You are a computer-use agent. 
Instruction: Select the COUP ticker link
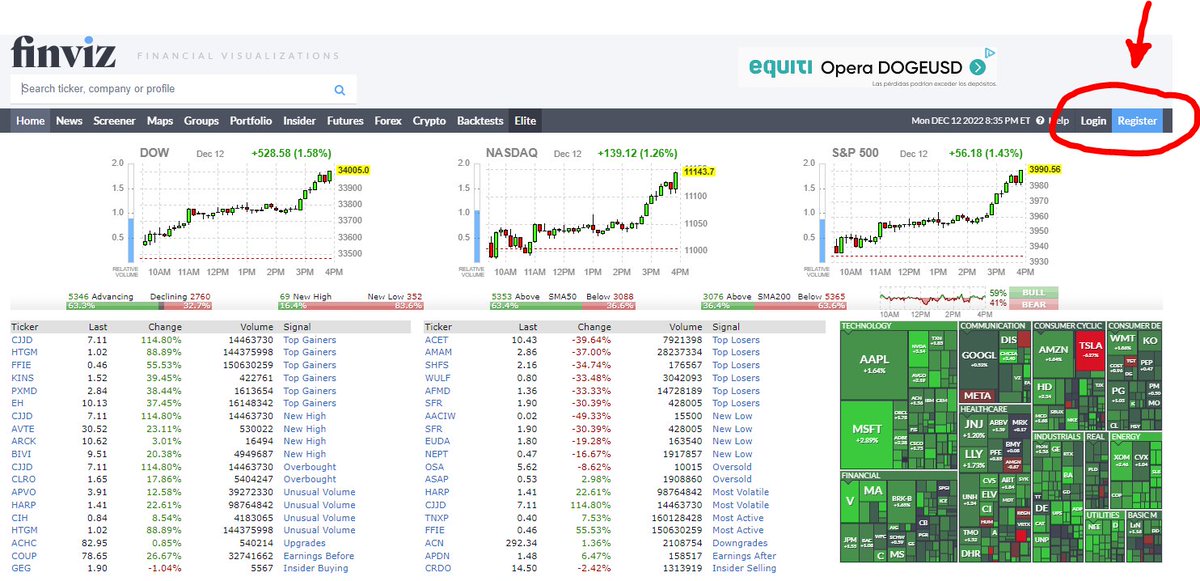tap(23, 556)
